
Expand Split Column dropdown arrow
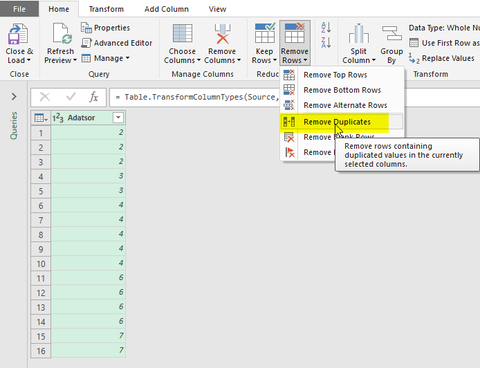pyautogui.click(x=373, y=60)
